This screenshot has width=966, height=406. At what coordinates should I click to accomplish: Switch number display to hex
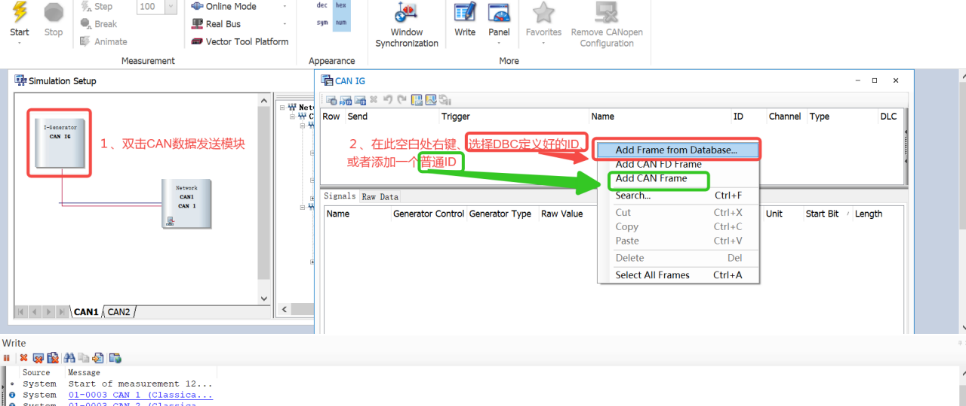coord(341,6)
